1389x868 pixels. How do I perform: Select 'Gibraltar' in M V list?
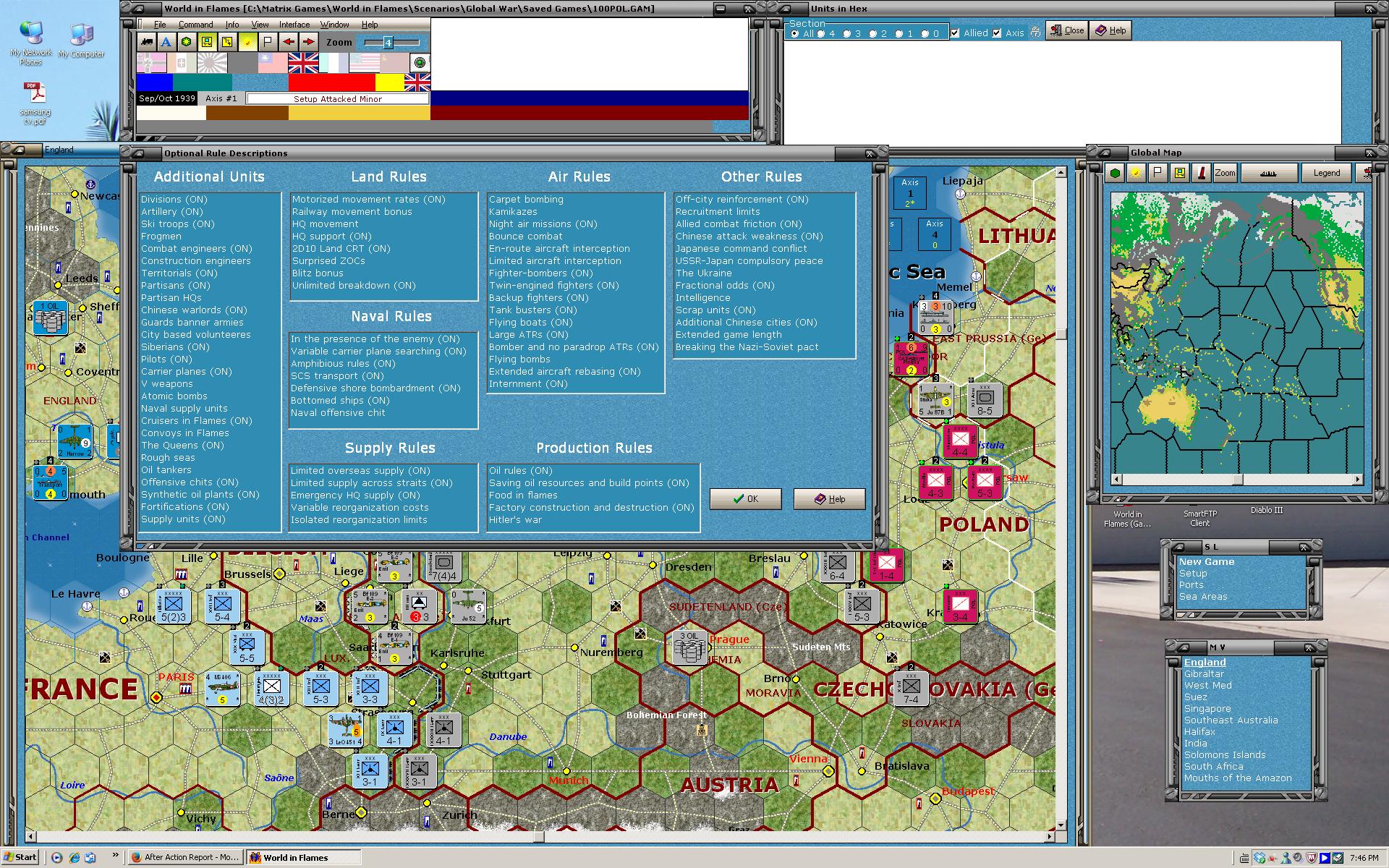1204,673
